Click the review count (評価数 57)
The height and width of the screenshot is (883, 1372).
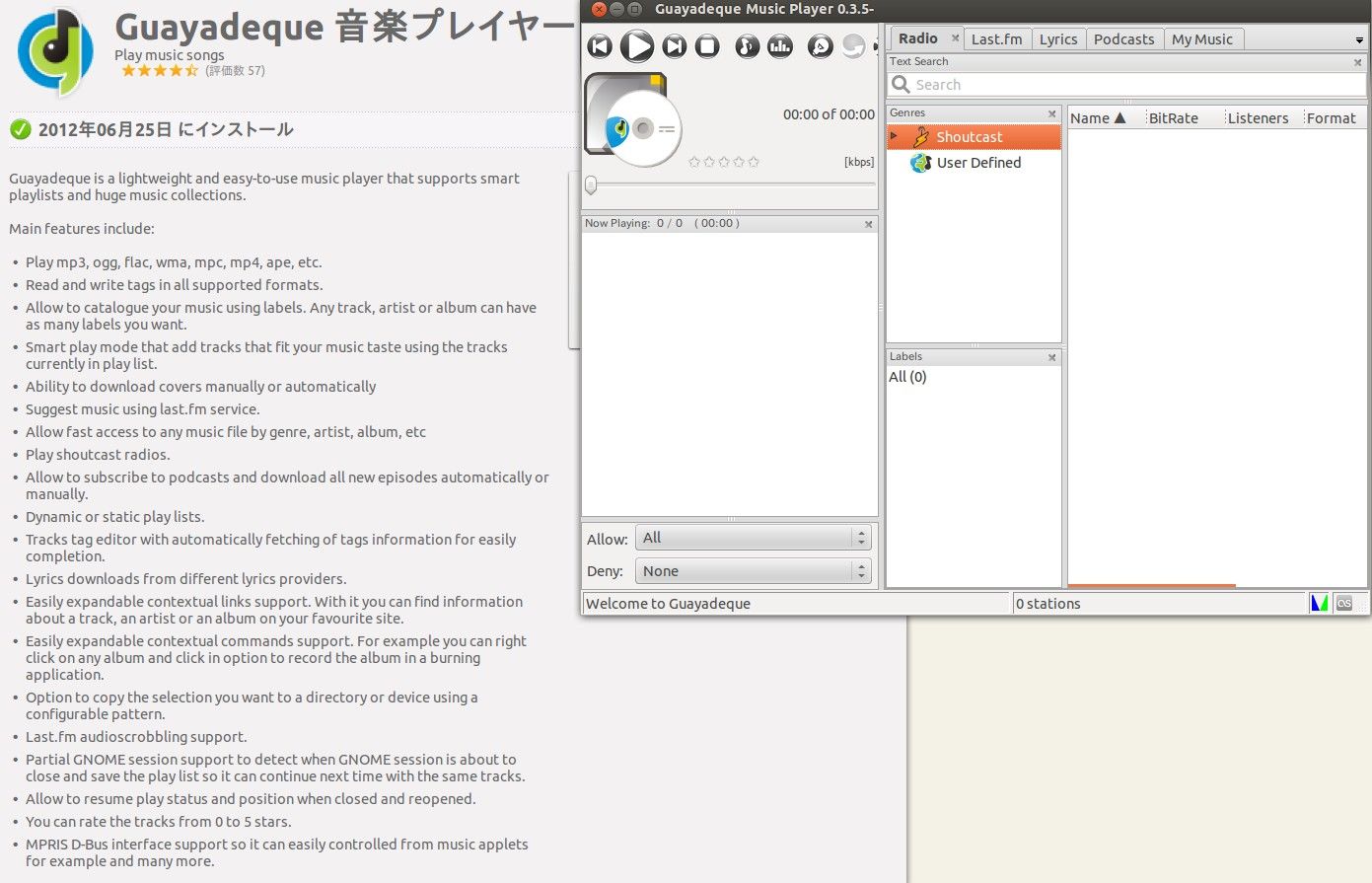coord(235,71)
